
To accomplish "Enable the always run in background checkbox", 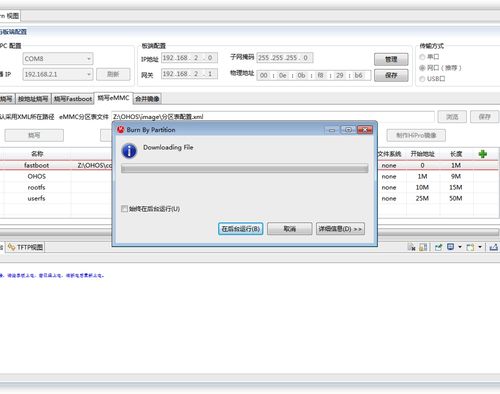I will [x=124, y=209].
